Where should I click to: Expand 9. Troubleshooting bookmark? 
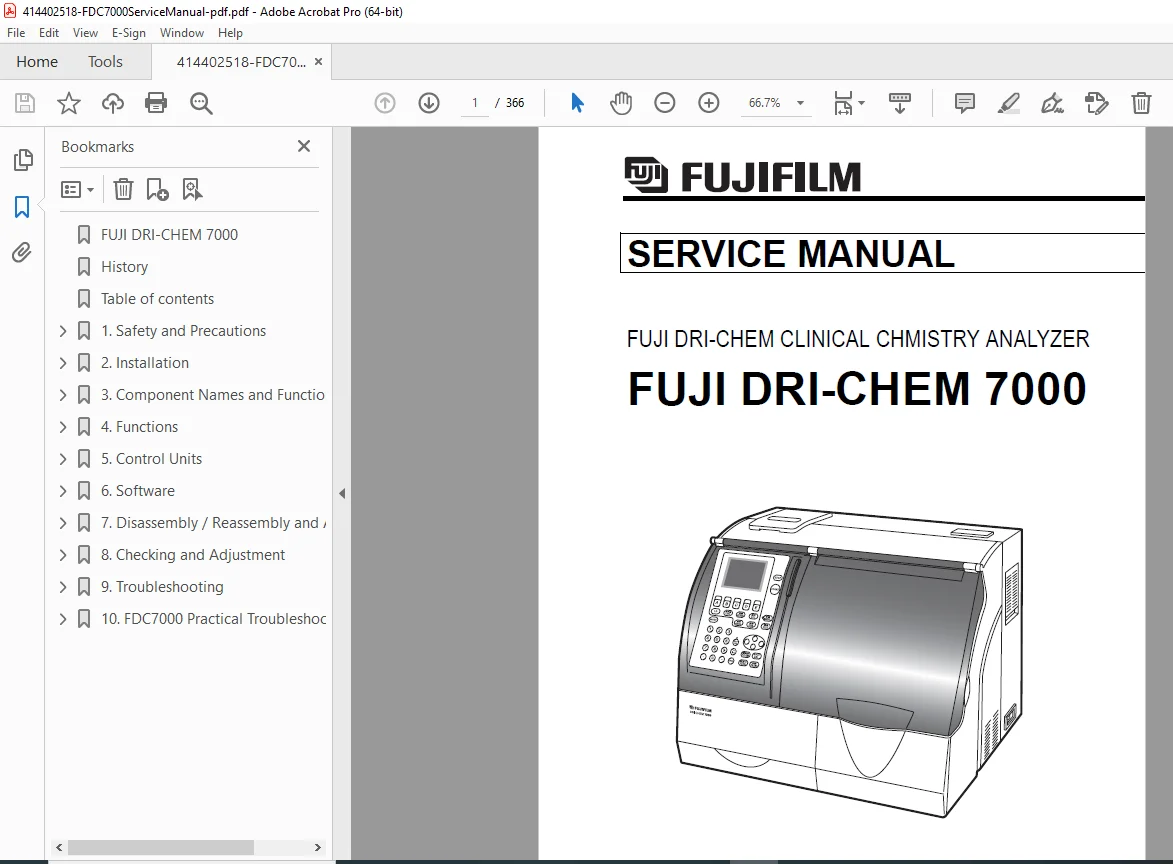(x=63, y=586)
